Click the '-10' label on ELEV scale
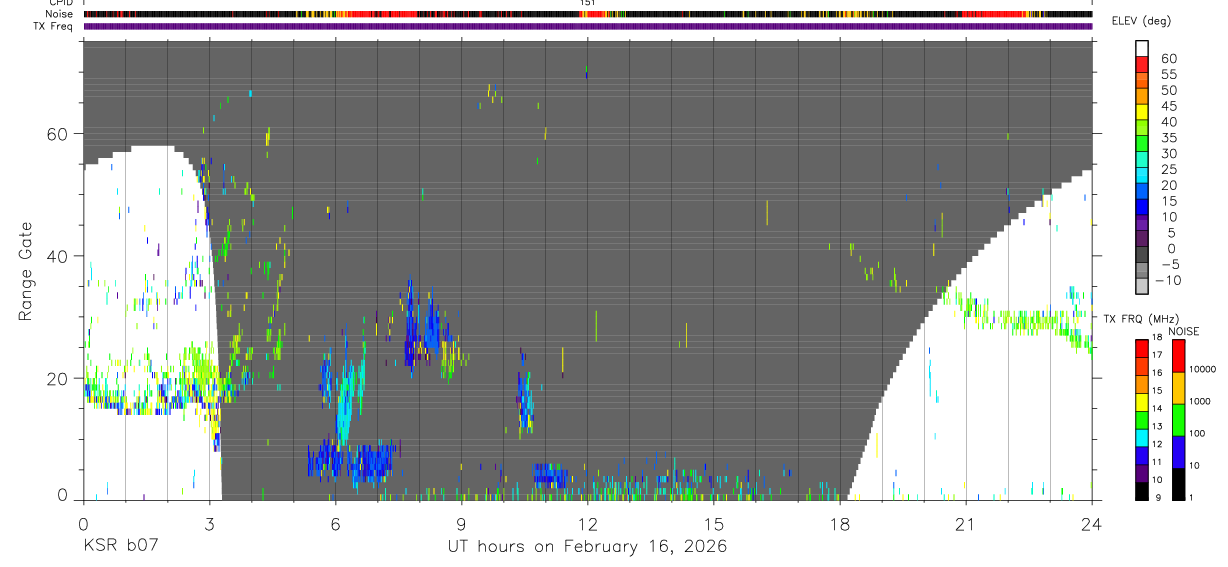Image resolution: width=1228 pixels, height=567 pixels. [1166, 280]
